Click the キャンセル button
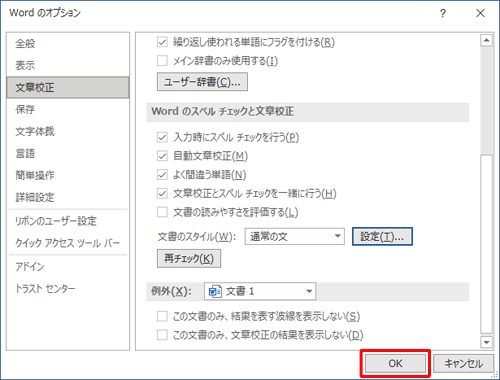 464,363
